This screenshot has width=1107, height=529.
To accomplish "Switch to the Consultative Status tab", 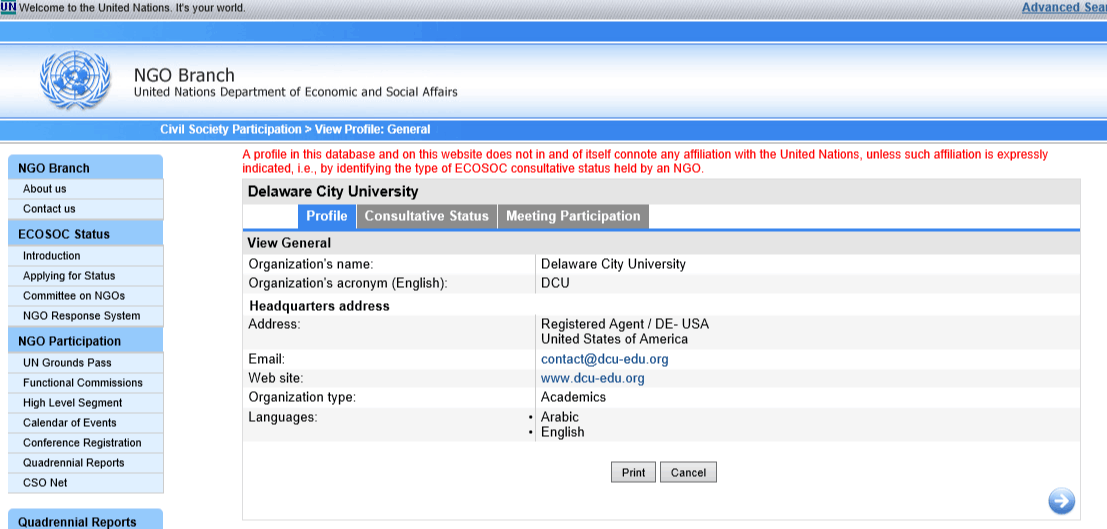I will point(426,216).
